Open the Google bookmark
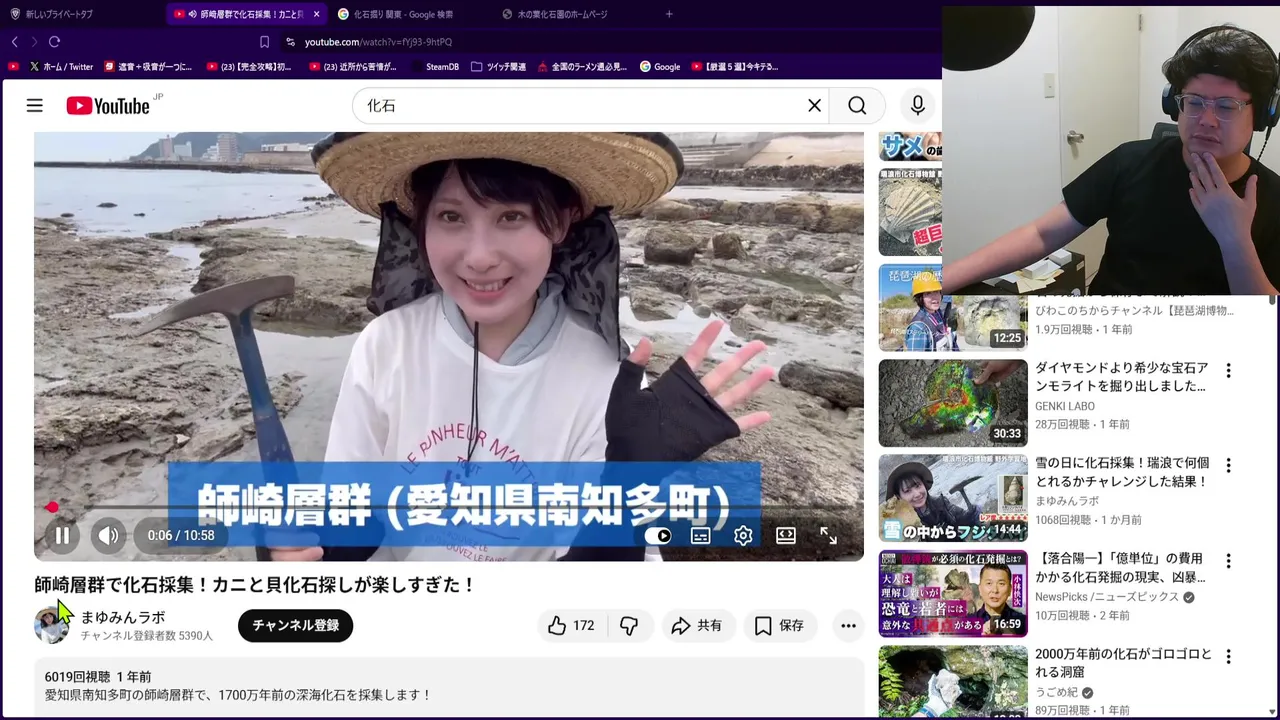1280x720 pixels. [x=660, y=67]
